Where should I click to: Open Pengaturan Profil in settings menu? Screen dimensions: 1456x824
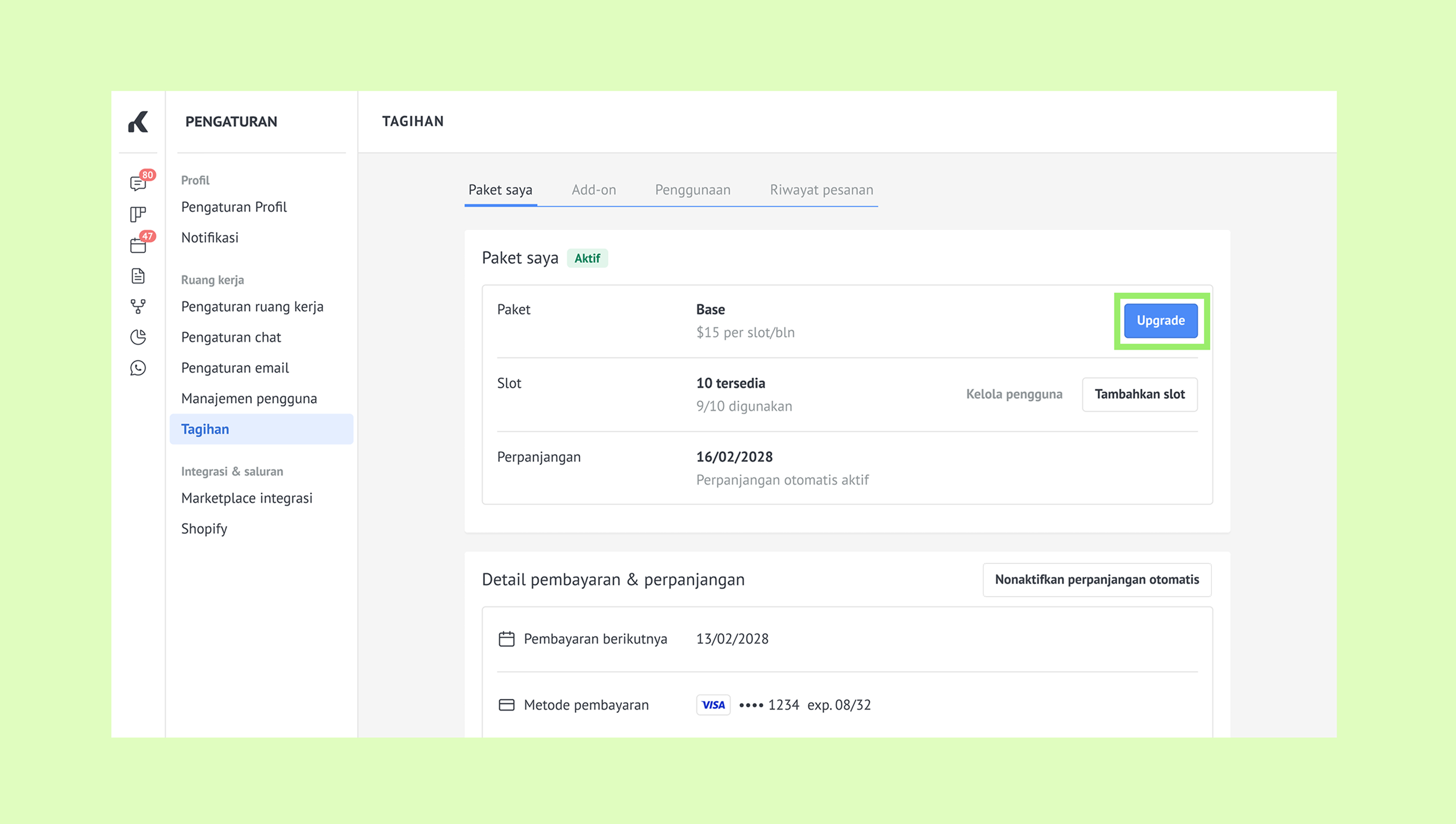(x=234, y=207)
